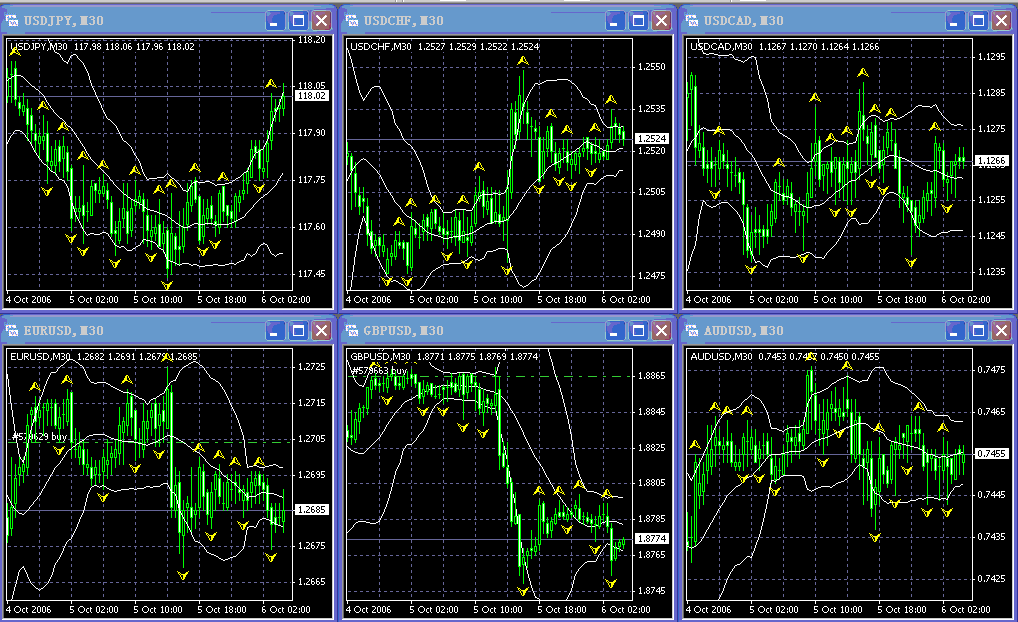The width and height of the screenshot is (1018, 622).
Task: Click the EURUSD OHLC header 1.2682 1.2691
Action: click(x=104, y=356)
